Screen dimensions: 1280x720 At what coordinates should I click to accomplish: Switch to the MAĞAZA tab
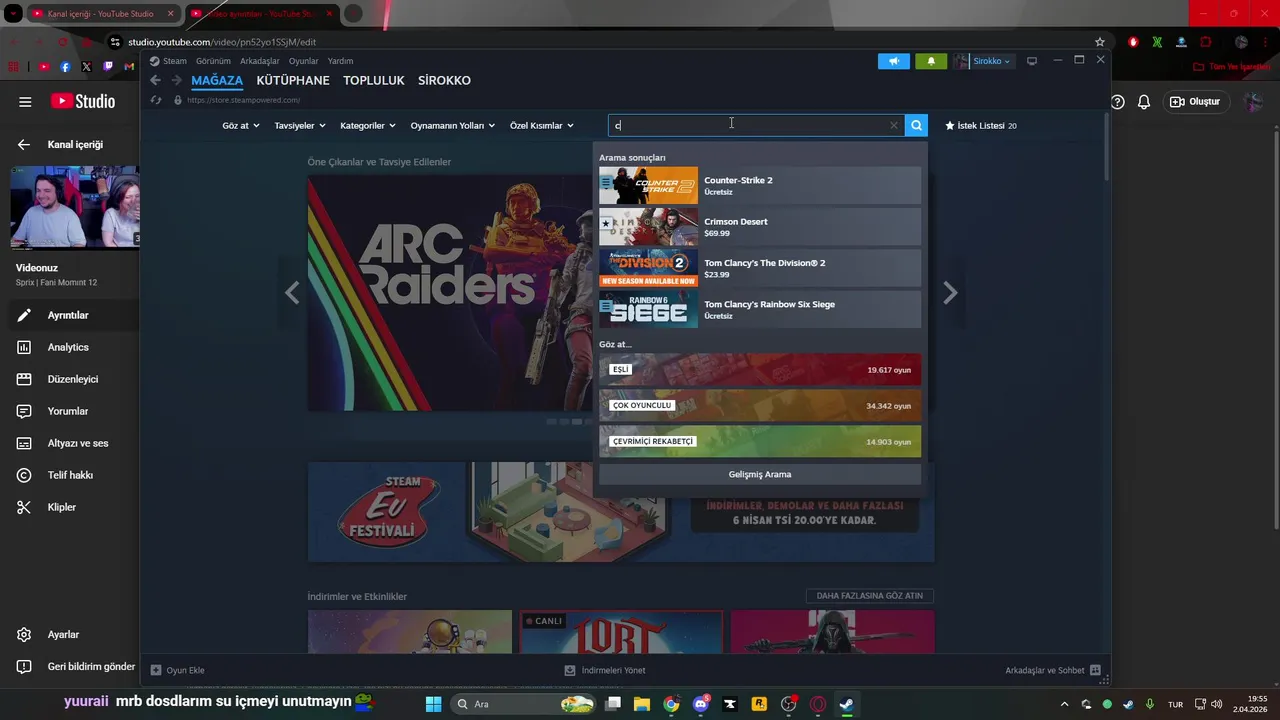point(217,81)
